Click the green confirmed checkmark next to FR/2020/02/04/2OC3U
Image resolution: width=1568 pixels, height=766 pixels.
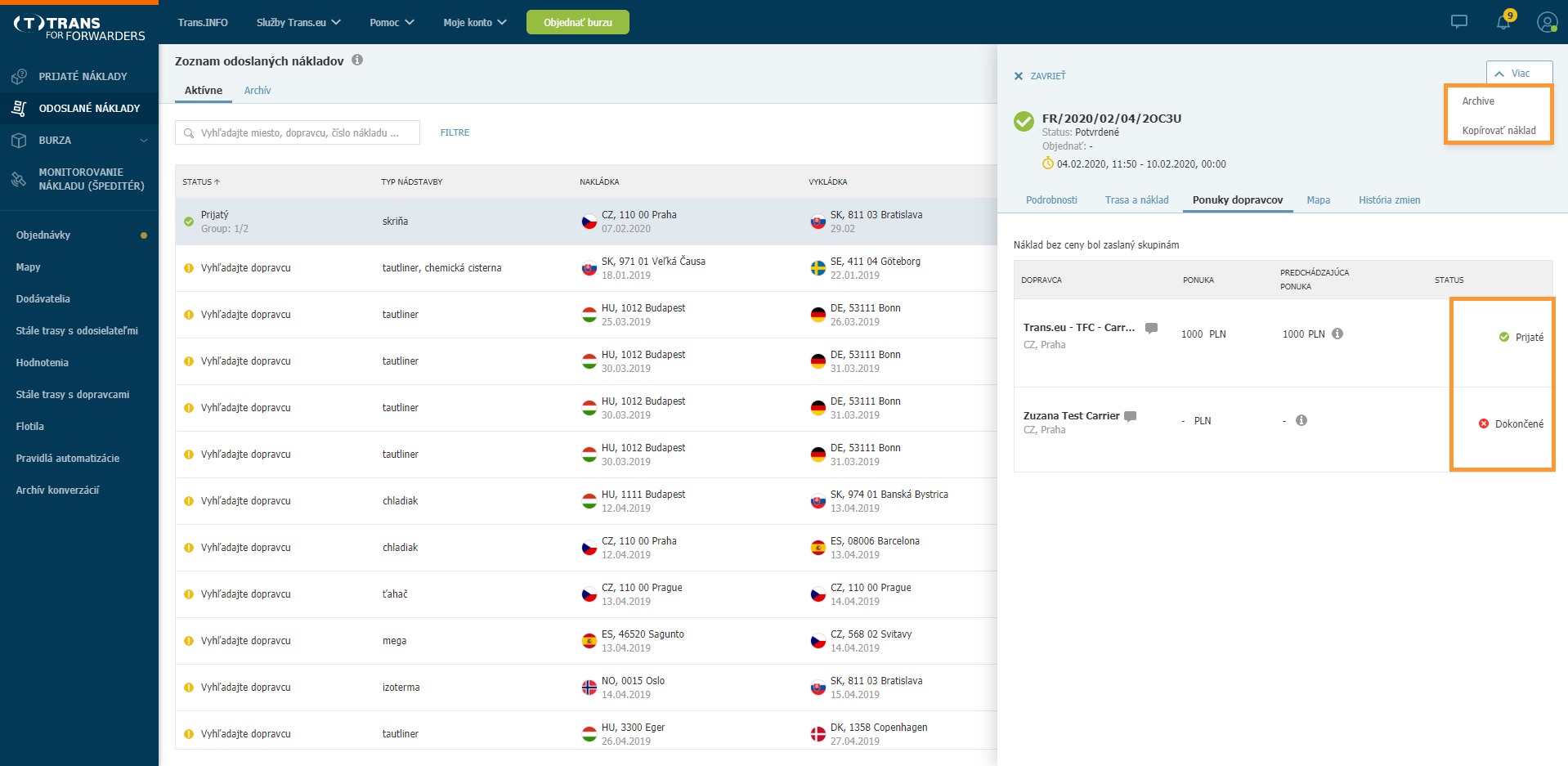pyautogui.click(x=1024, y=121)
